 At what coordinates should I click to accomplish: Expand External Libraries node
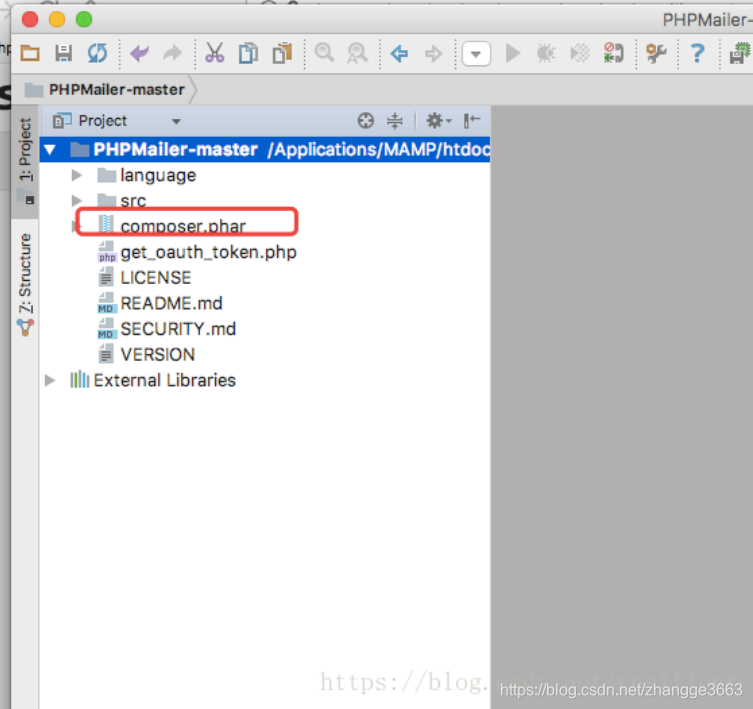pos(49,380)
